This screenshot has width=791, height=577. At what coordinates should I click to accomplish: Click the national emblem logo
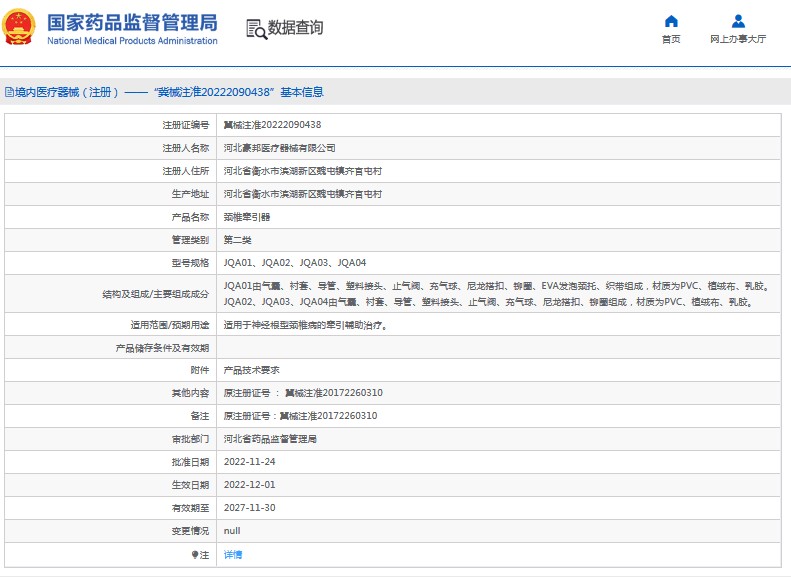coord(19,27)
